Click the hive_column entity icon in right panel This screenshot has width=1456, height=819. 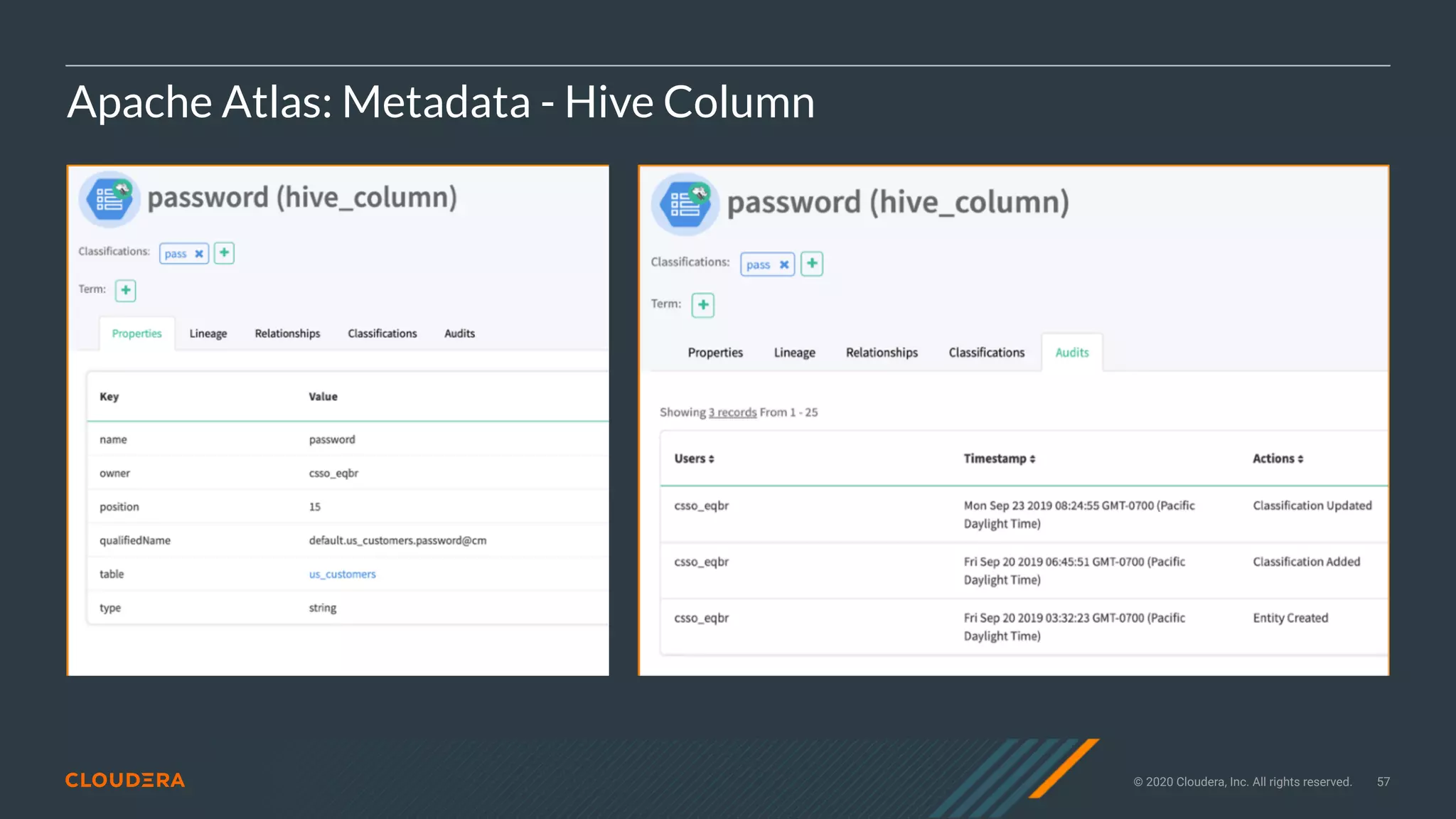(685, 204)
